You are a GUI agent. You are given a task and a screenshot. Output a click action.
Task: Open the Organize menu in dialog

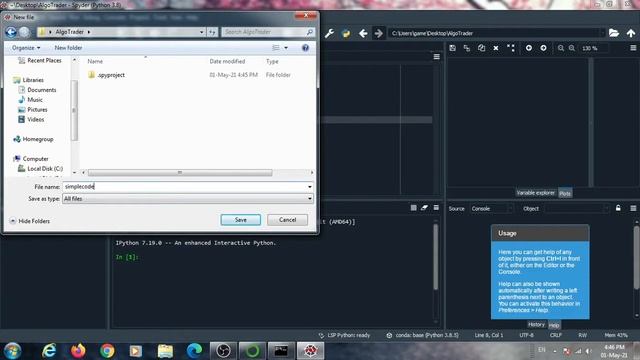(26, 48)
